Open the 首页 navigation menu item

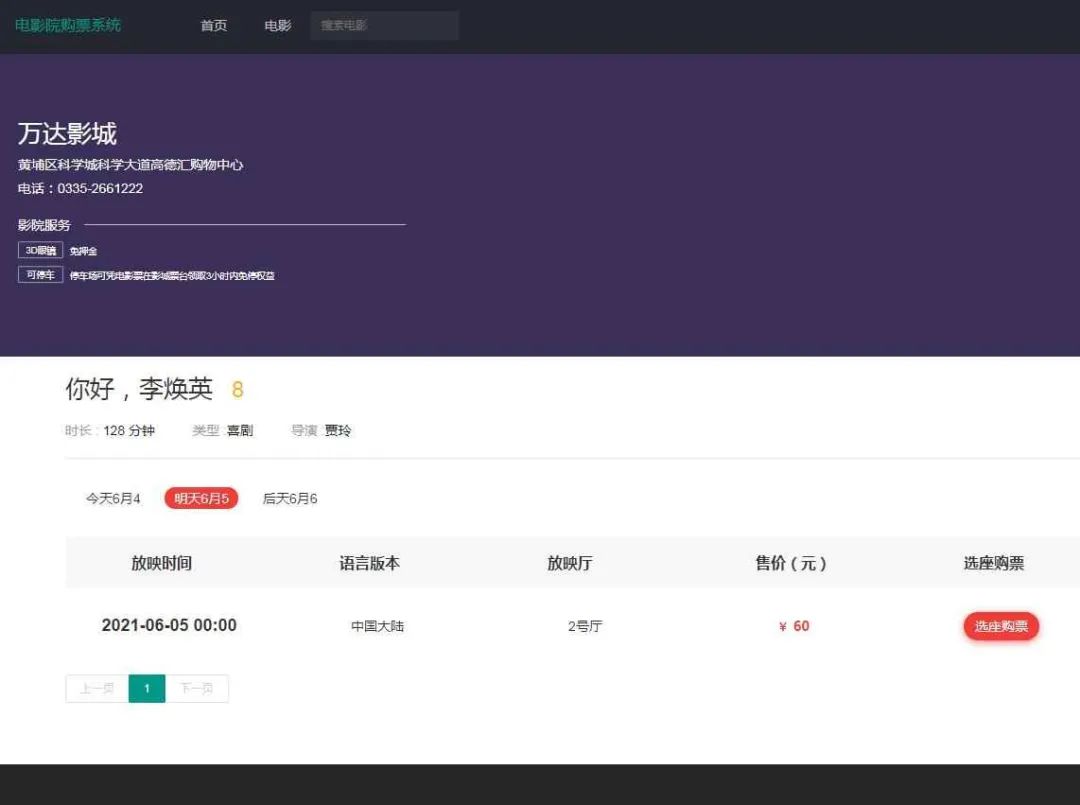(213, 26)
